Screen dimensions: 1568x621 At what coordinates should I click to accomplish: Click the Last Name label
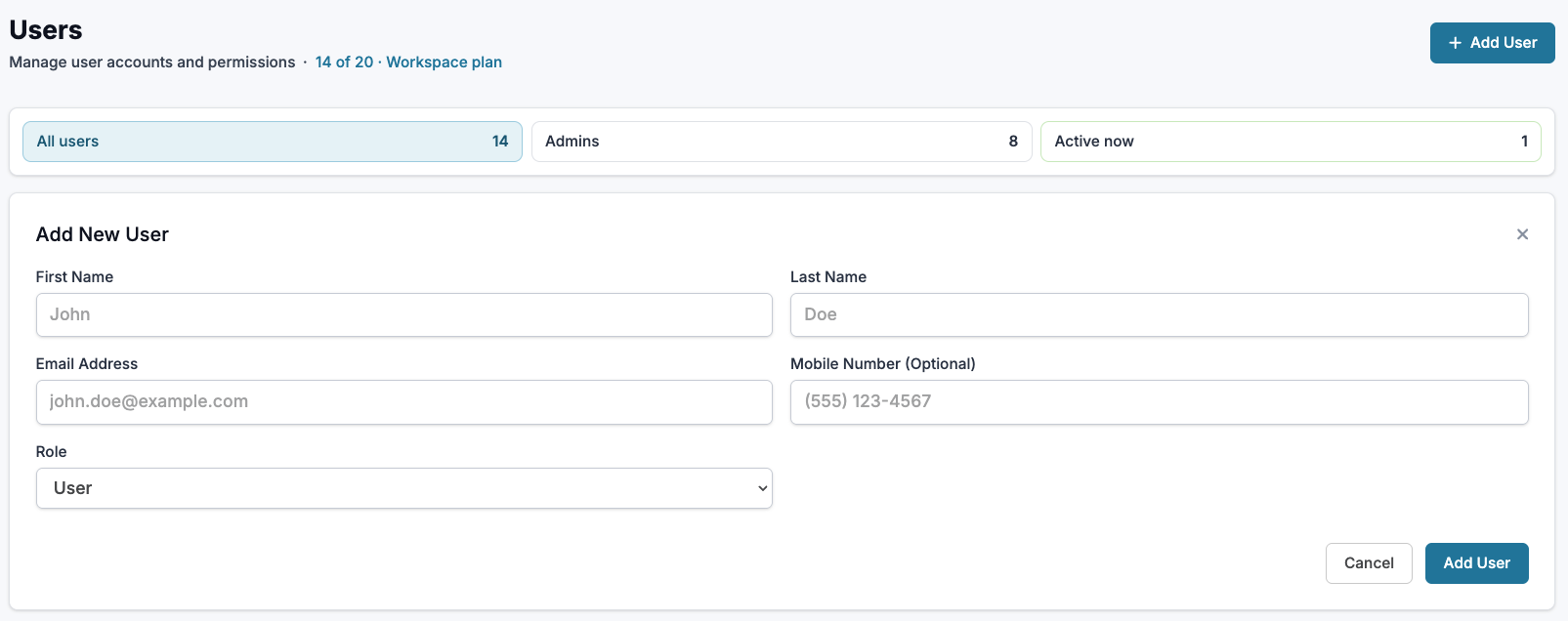click(828, 277)
